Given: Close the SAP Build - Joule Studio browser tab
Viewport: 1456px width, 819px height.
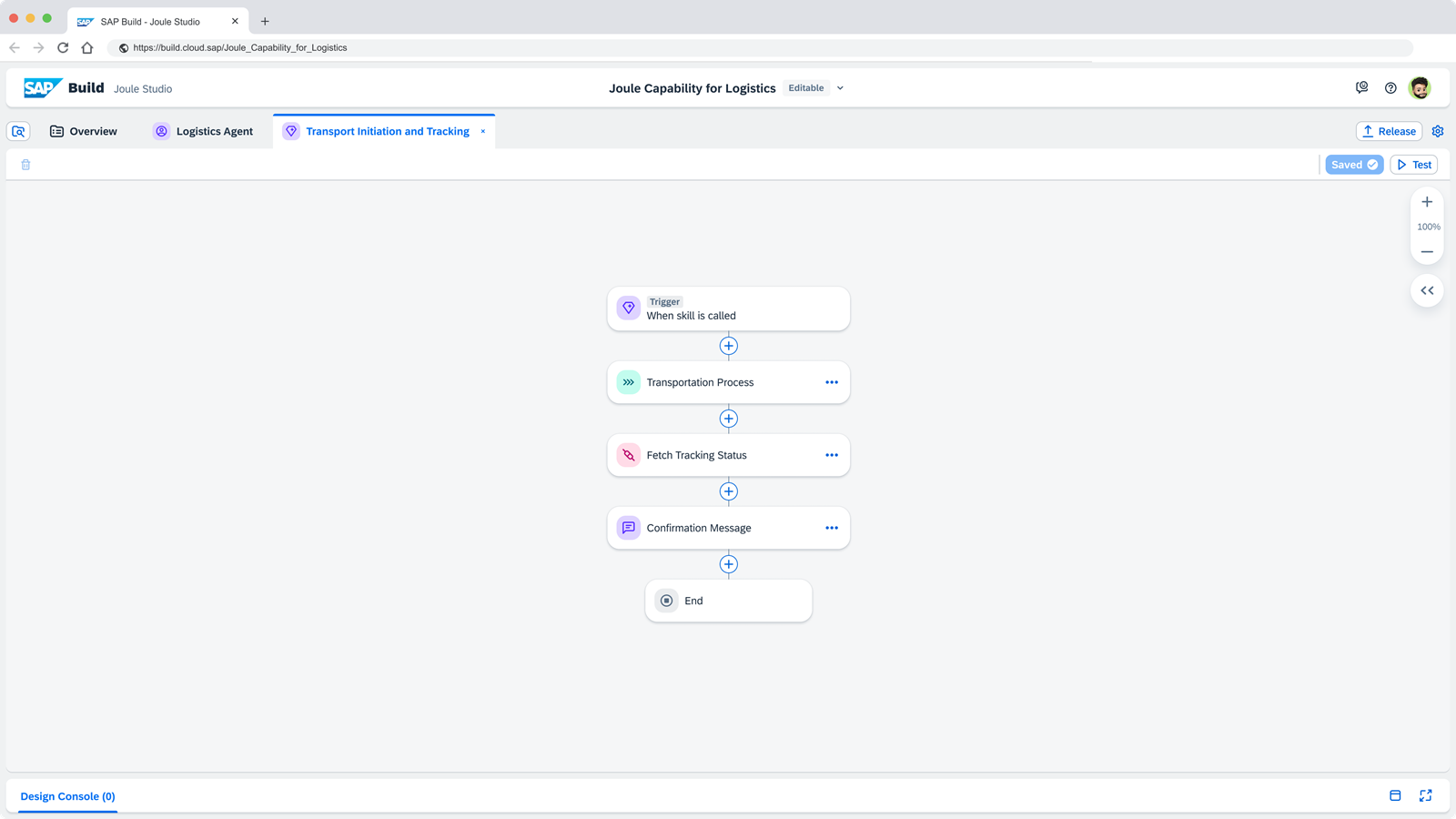Looking at the screenshot, I should [235, 21].
